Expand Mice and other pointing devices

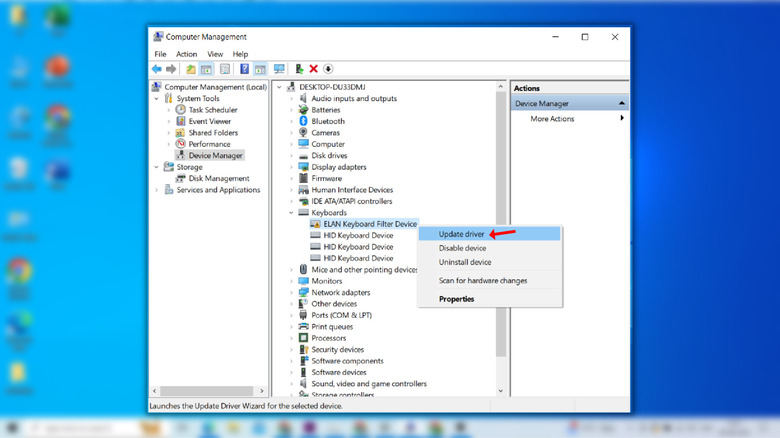(x=292, y=270)
